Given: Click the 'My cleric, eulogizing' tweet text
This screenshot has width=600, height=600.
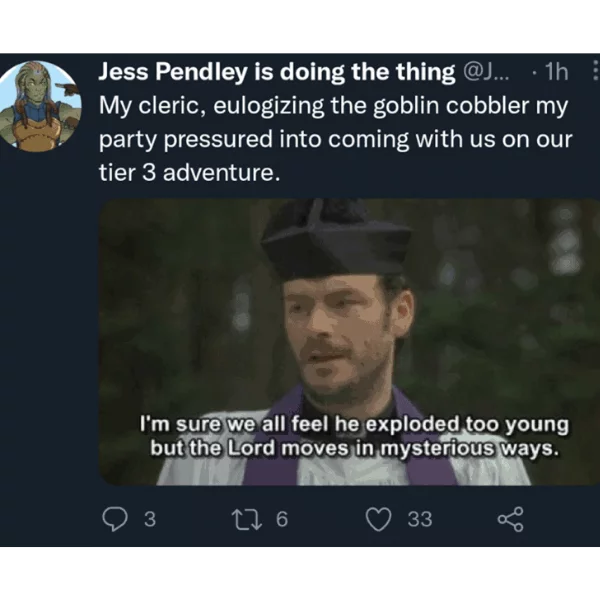Looking at the screenshot, I should coord(211,106).
